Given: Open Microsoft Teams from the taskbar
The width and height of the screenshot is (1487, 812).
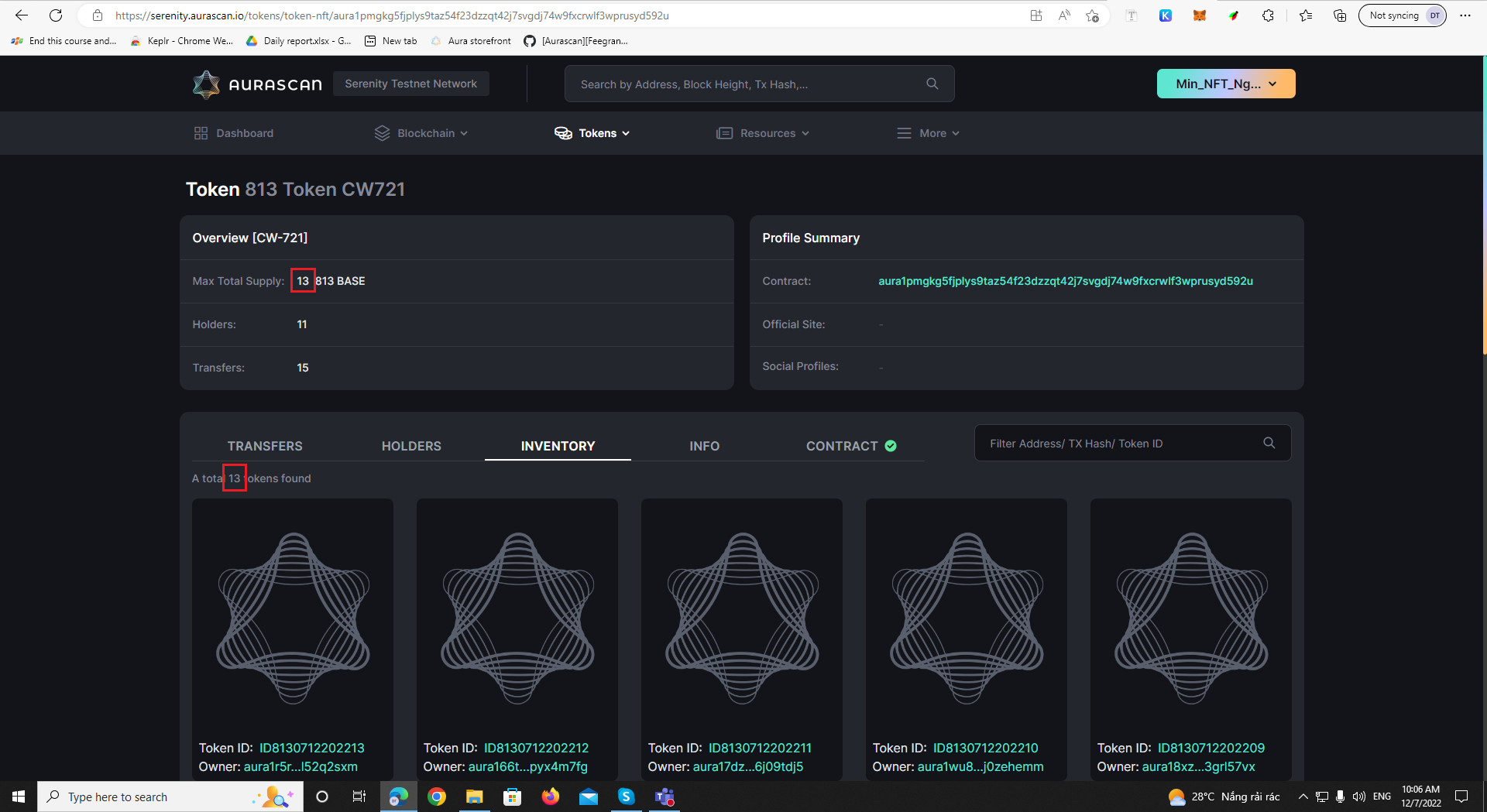Looking at the screenshot, I should (x=665, y=797).
